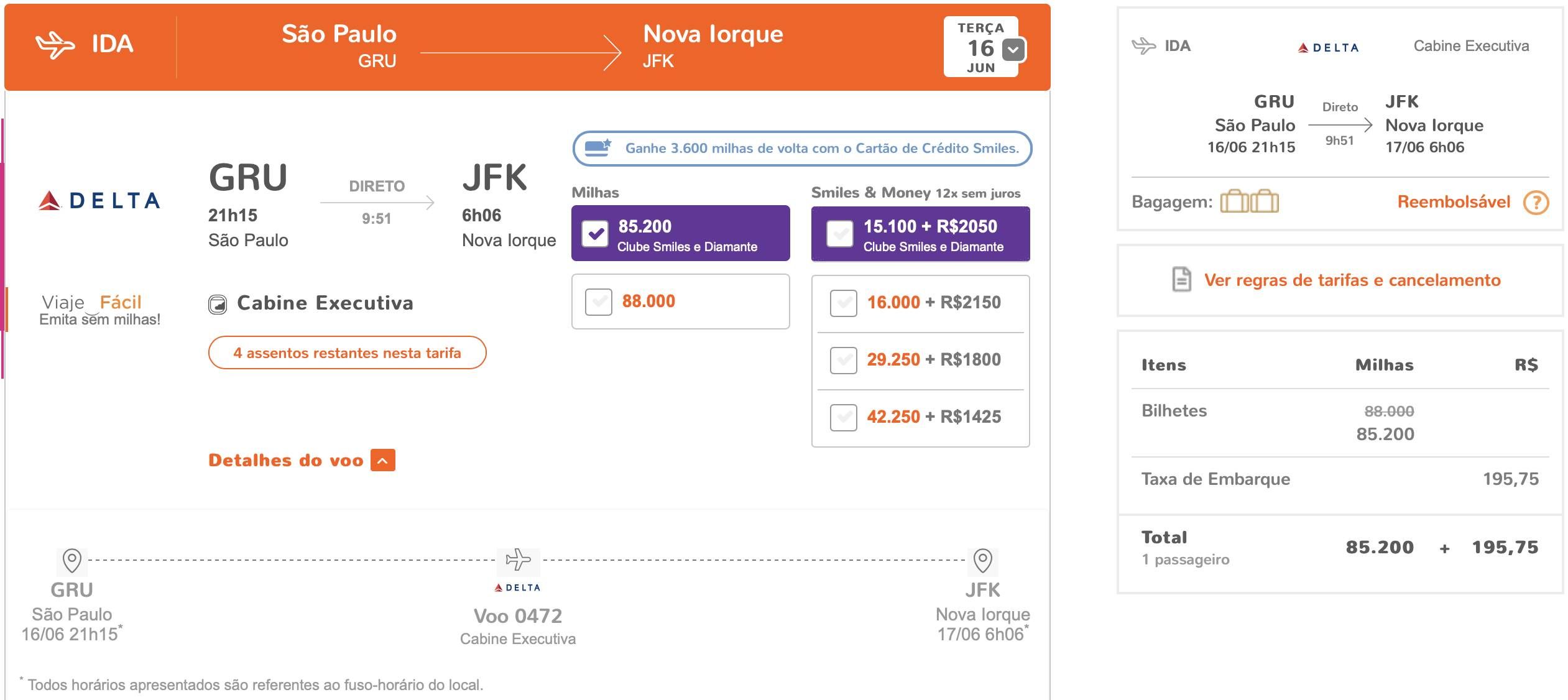Click the Reembolsável help question mark icon
This screenshot has height=700, width=1568.
coord(1536,202)
